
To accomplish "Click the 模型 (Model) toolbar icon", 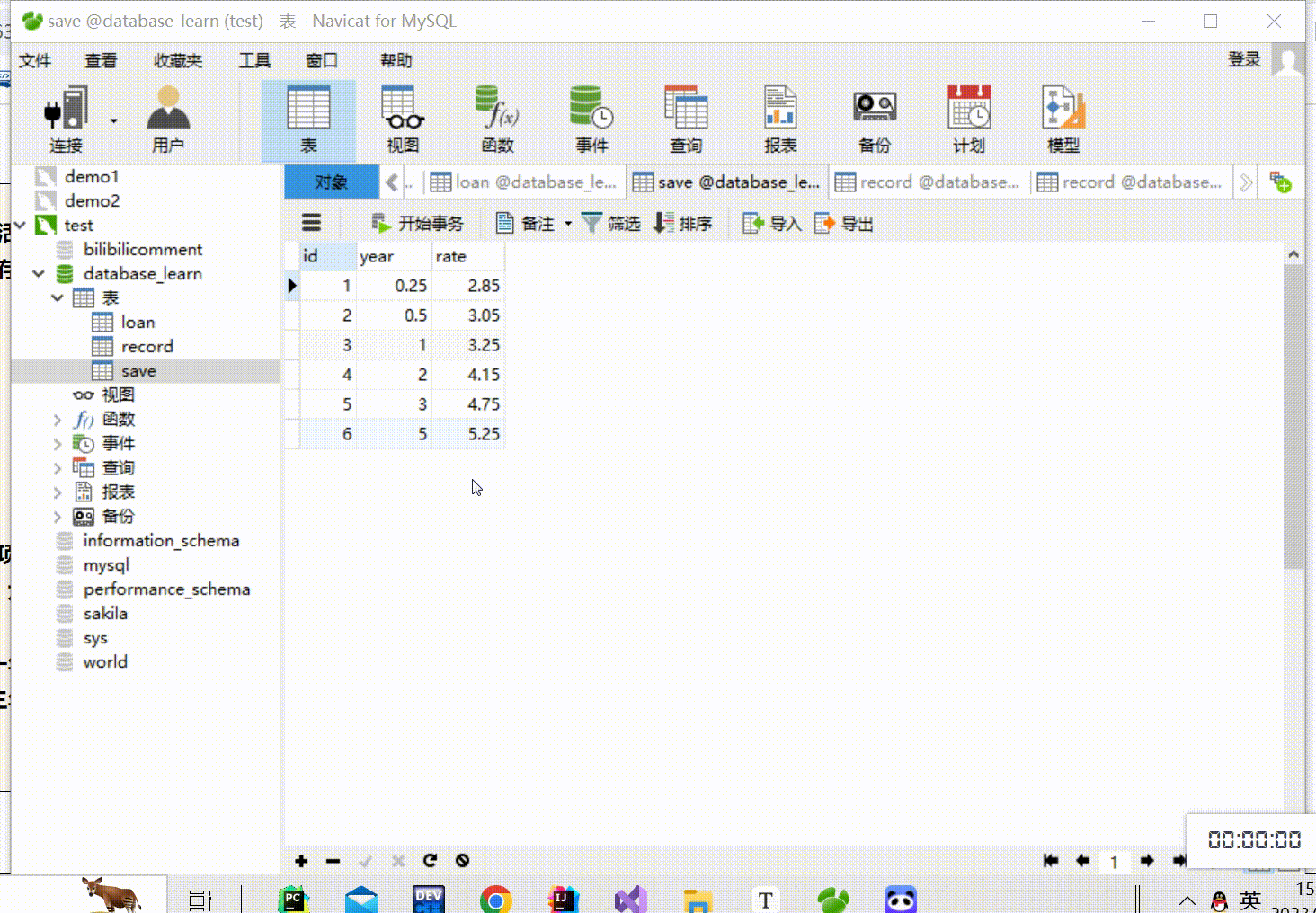I will coord(1063,120).
